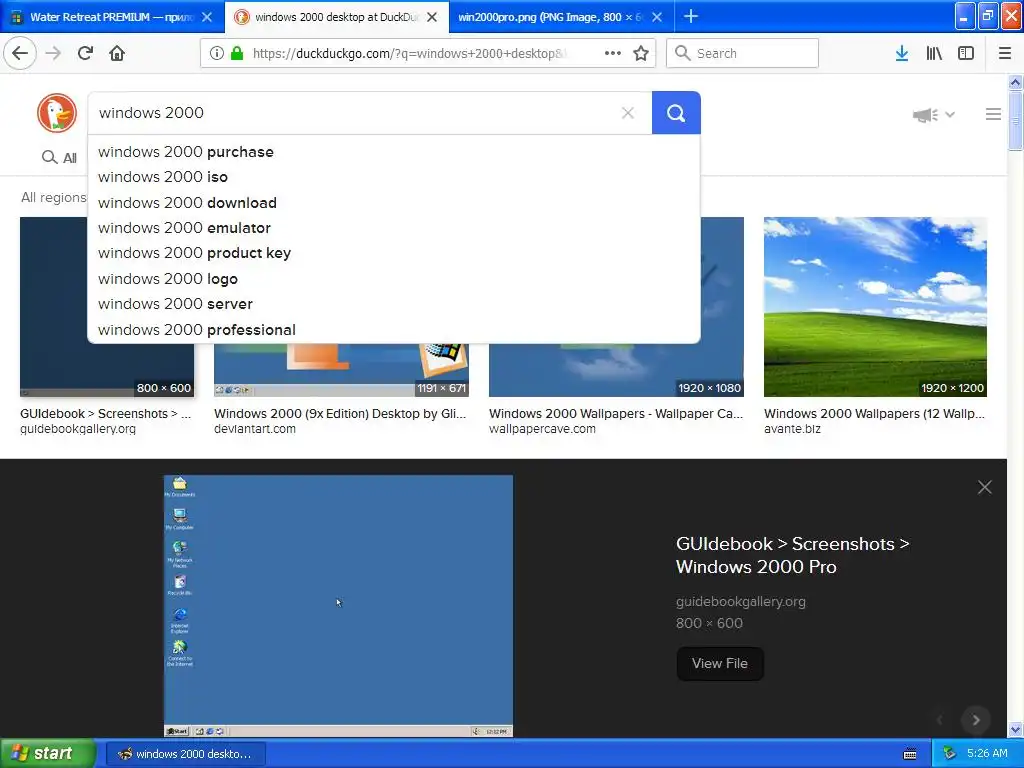Screen dimensions: 1024x768
Task: Choose suggestion windows 2000 product key
Action: click(x=394, y=253)
